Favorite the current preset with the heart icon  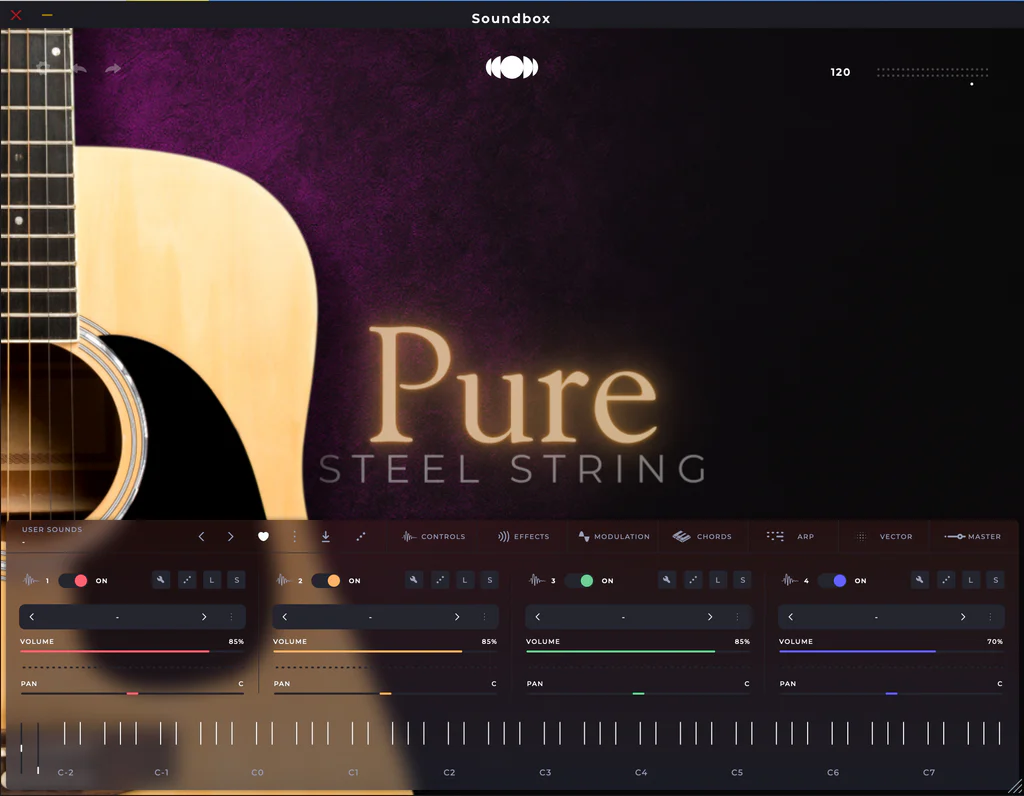click(263, 537)
